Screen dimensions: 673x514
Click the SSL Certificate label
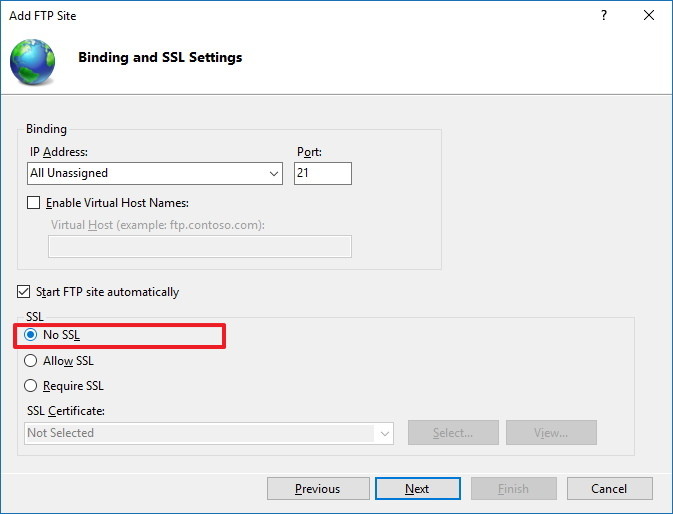coord(66,411)
